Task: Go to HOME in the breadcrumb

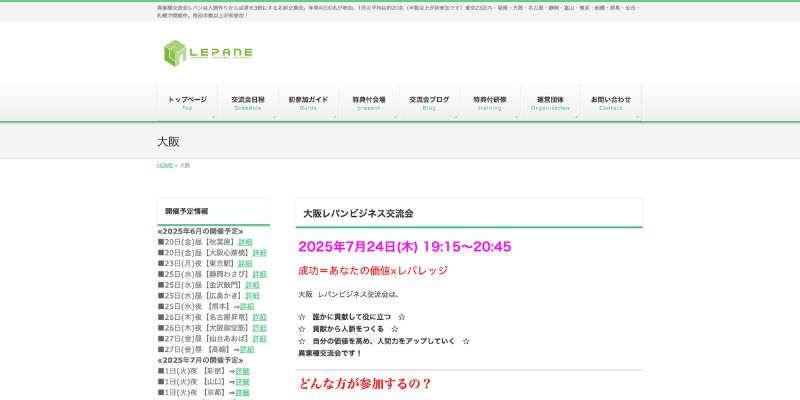Action: [x=165, y=166]
